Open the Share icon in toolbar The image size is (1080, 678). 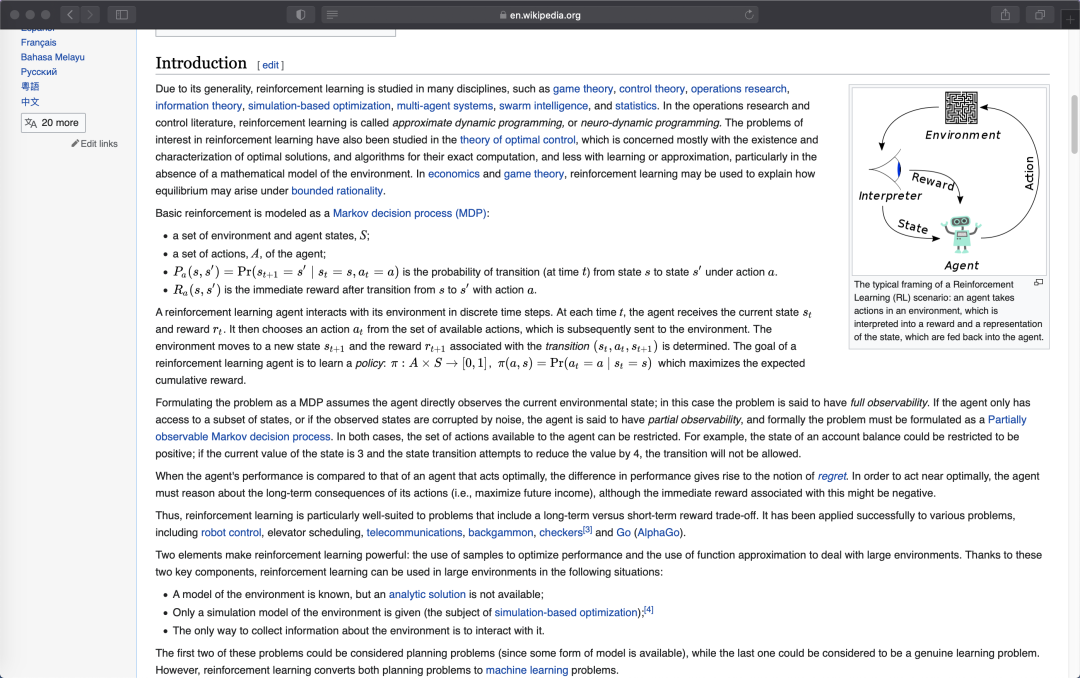tap(1006, 14)
